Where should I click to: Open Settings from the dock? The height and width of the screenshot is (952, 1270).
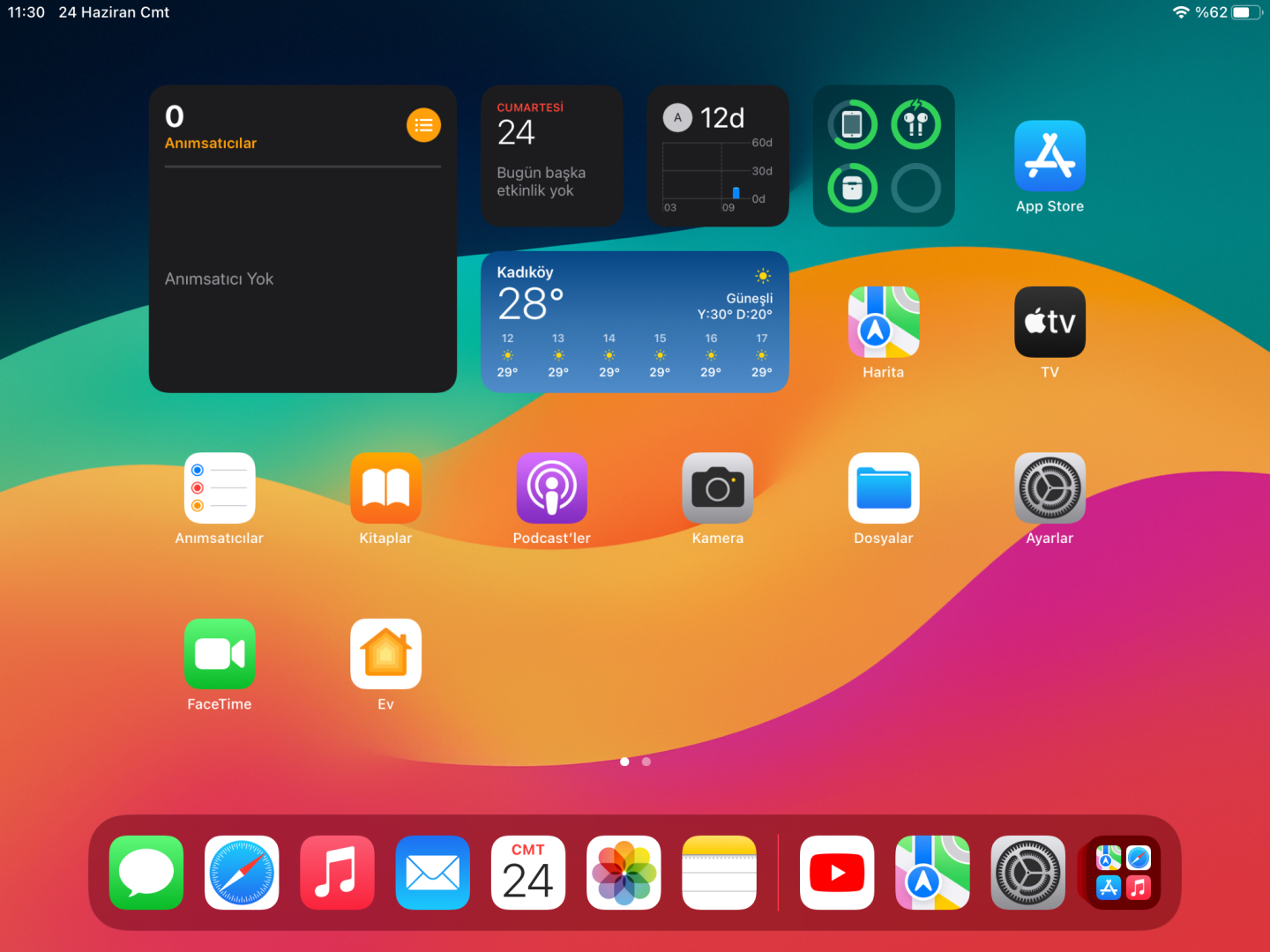(x=1028, y=873)
